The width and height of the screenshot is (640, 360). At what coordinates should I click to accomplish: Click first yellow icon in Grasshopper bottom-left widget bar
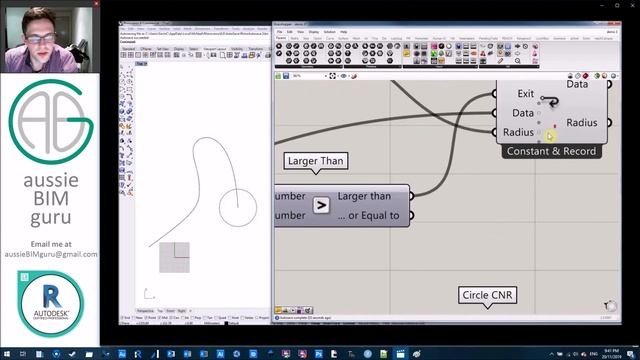click(278, 310)
